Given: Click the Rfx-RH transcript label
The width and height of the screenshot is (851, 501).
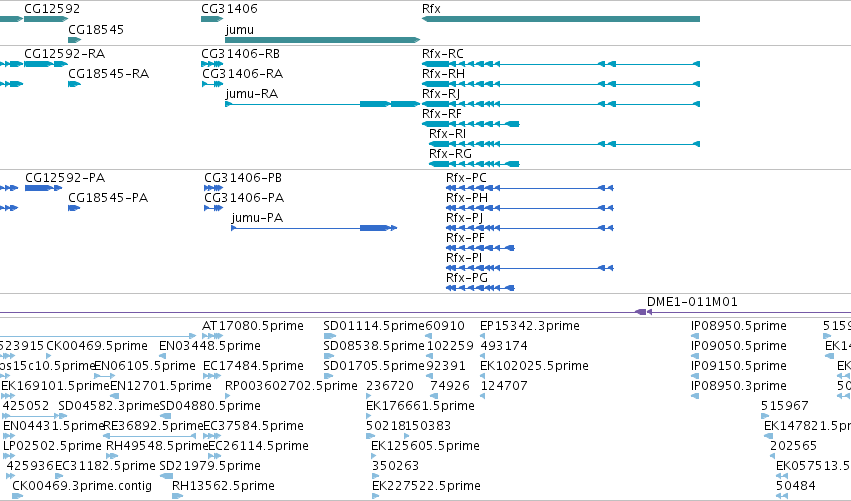Looking at the screenshot, I should [x=443, y=74].
